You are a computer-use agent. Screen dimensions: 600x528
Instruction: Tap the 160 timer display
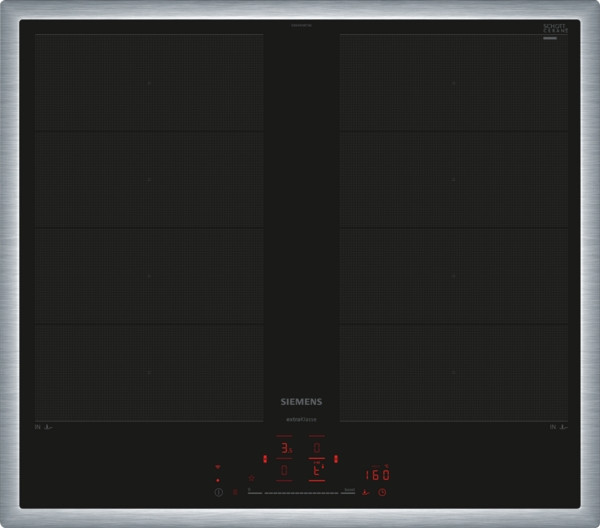pos(377,475)
